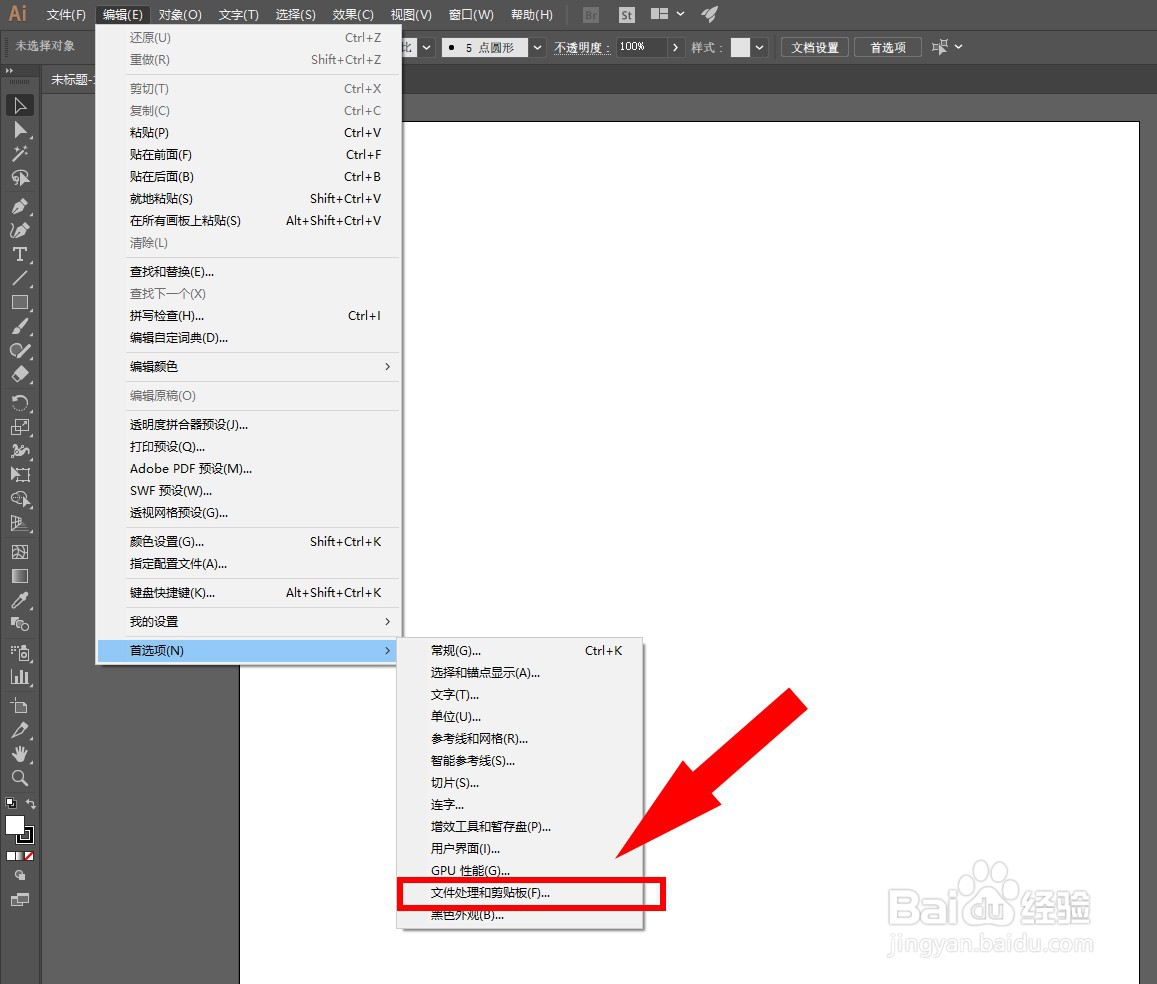
Task: Select the Type tool
Action: pyautogui.click(x=20, y=254)
